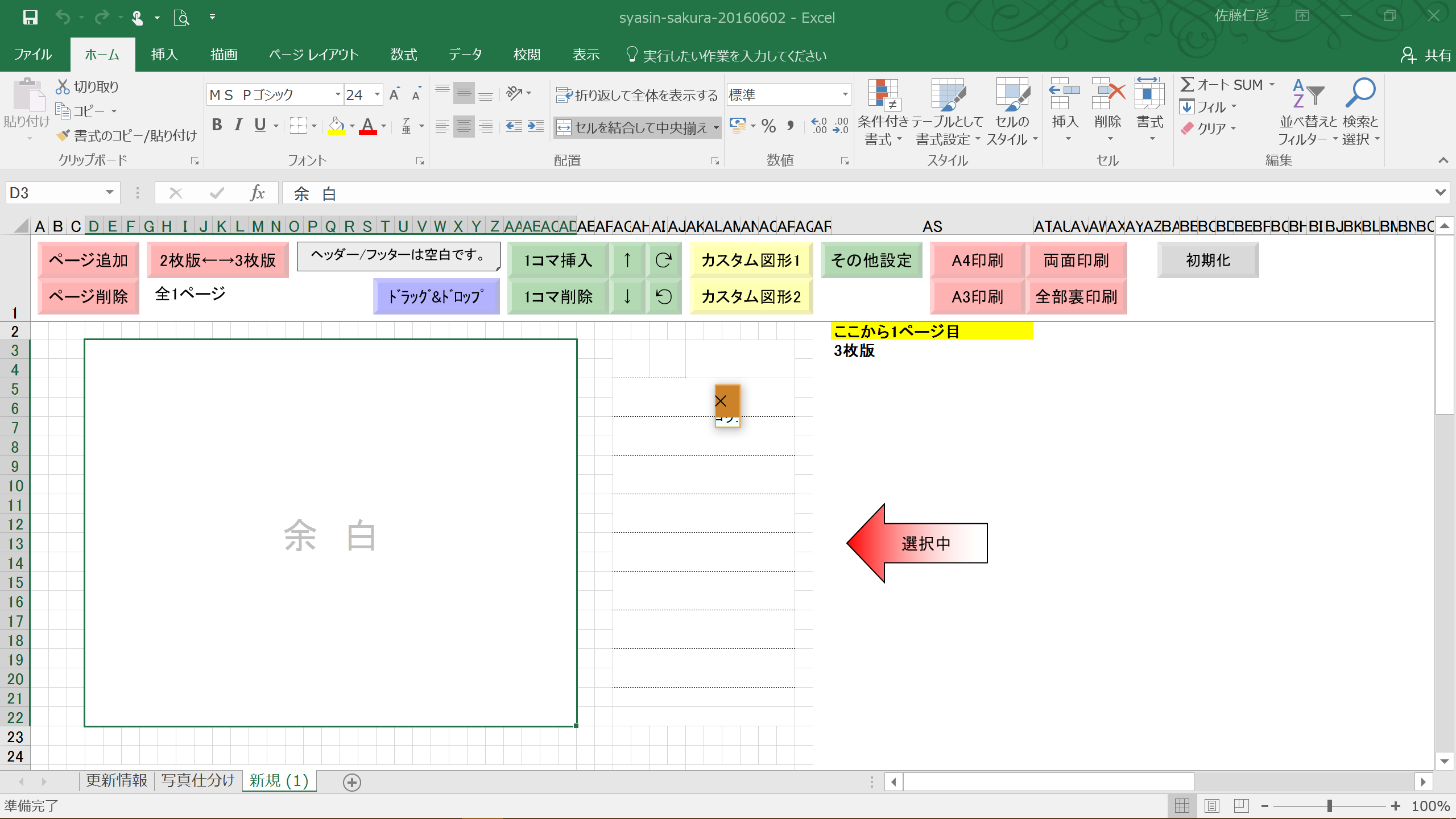Click the Save icon in the quick access toolbar

(30, 17)
